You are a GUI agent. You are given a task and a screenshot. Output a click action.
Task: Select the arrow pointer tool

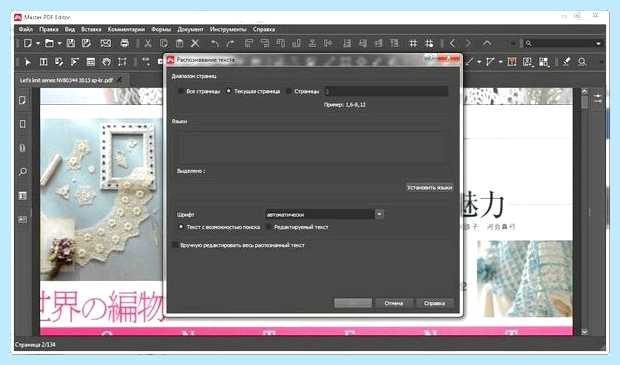coord(28,62)
